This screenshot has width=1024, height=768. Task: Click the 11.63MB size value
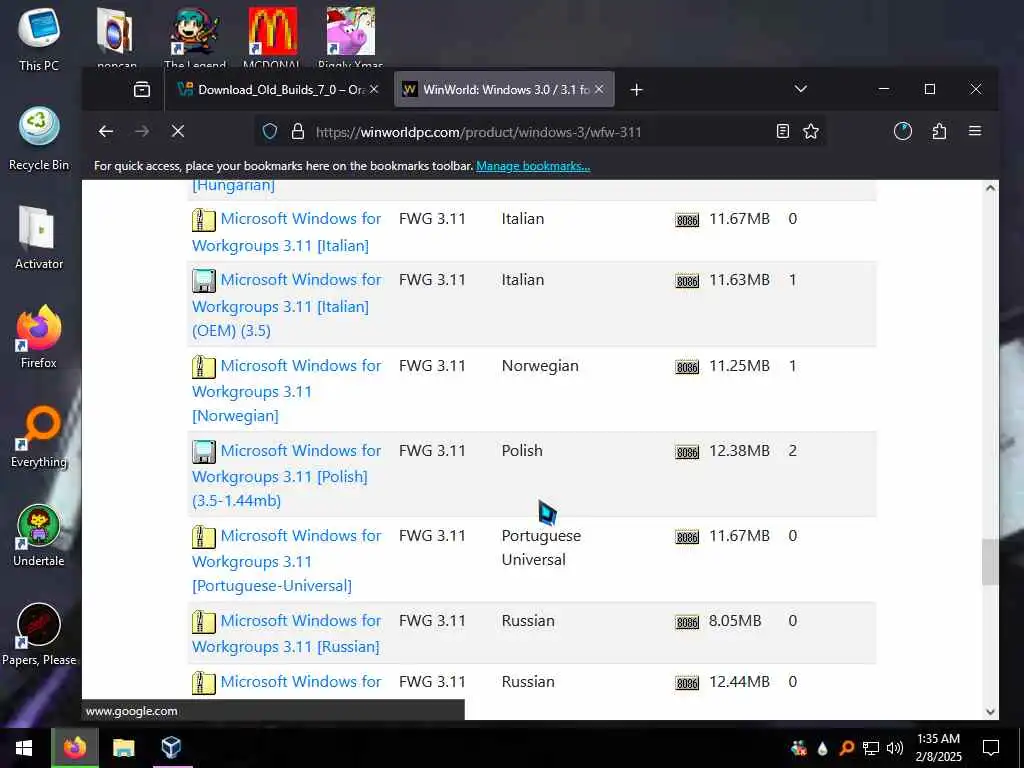pos(739,280)
